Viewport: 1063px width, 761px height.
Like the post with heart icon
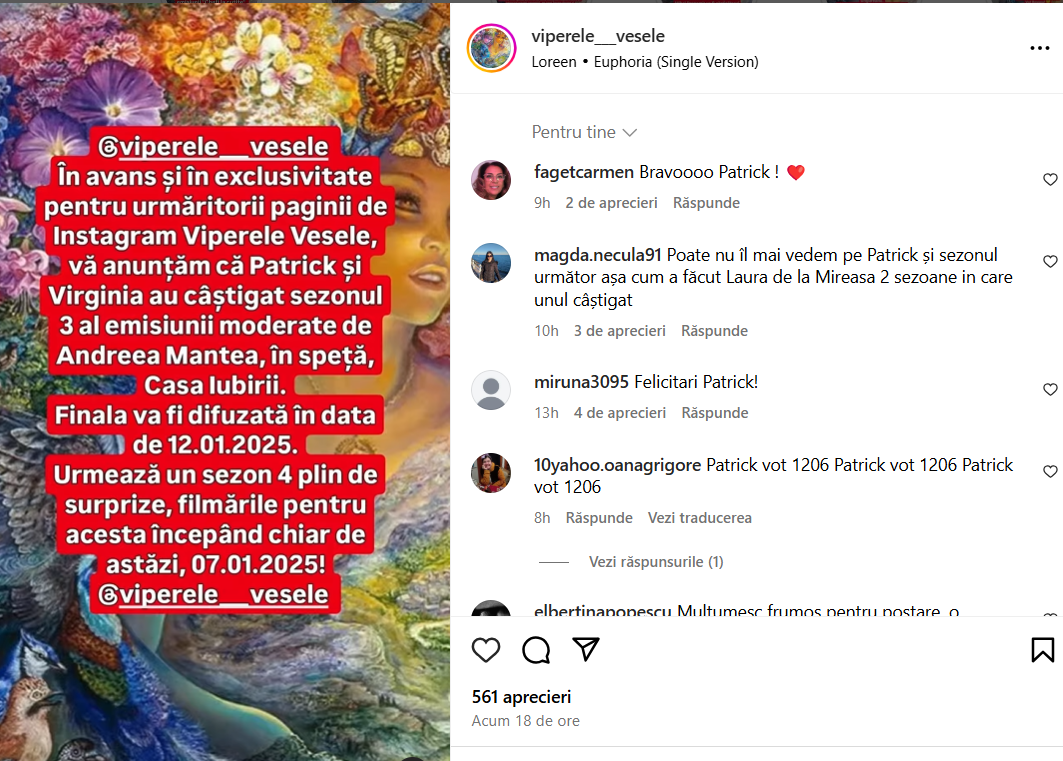pyautogui.click(x=485, y=650)
